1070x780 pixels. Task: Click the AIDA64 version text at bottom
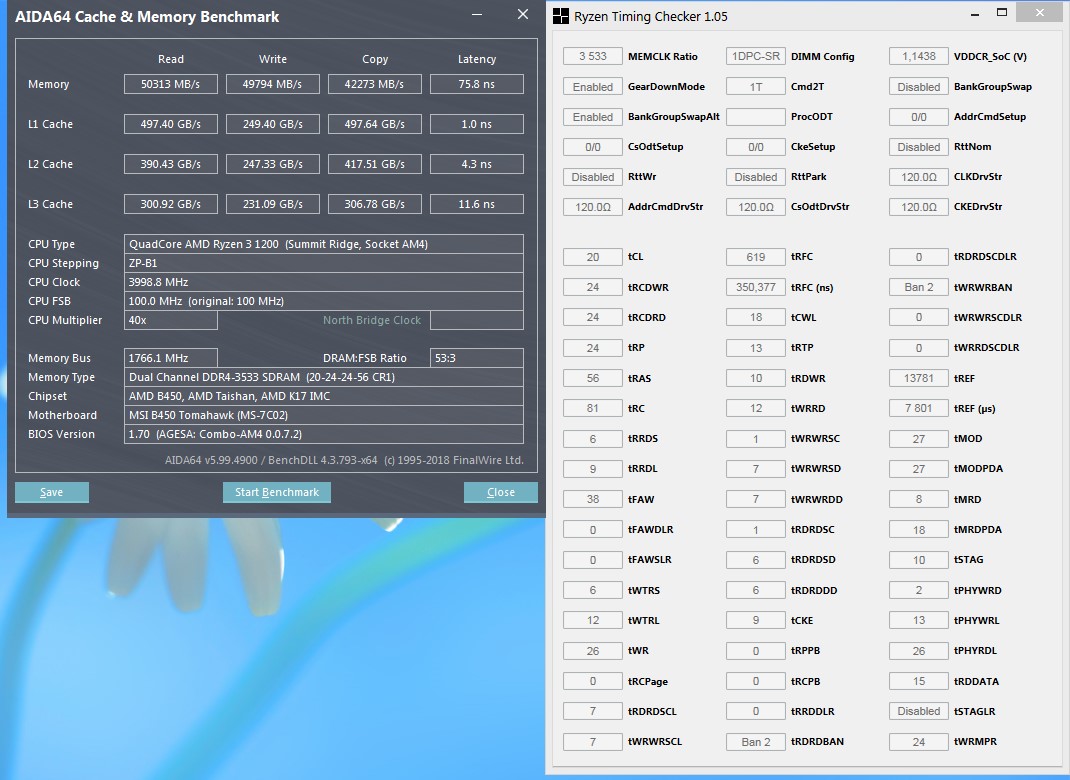[x=344, y=460]
